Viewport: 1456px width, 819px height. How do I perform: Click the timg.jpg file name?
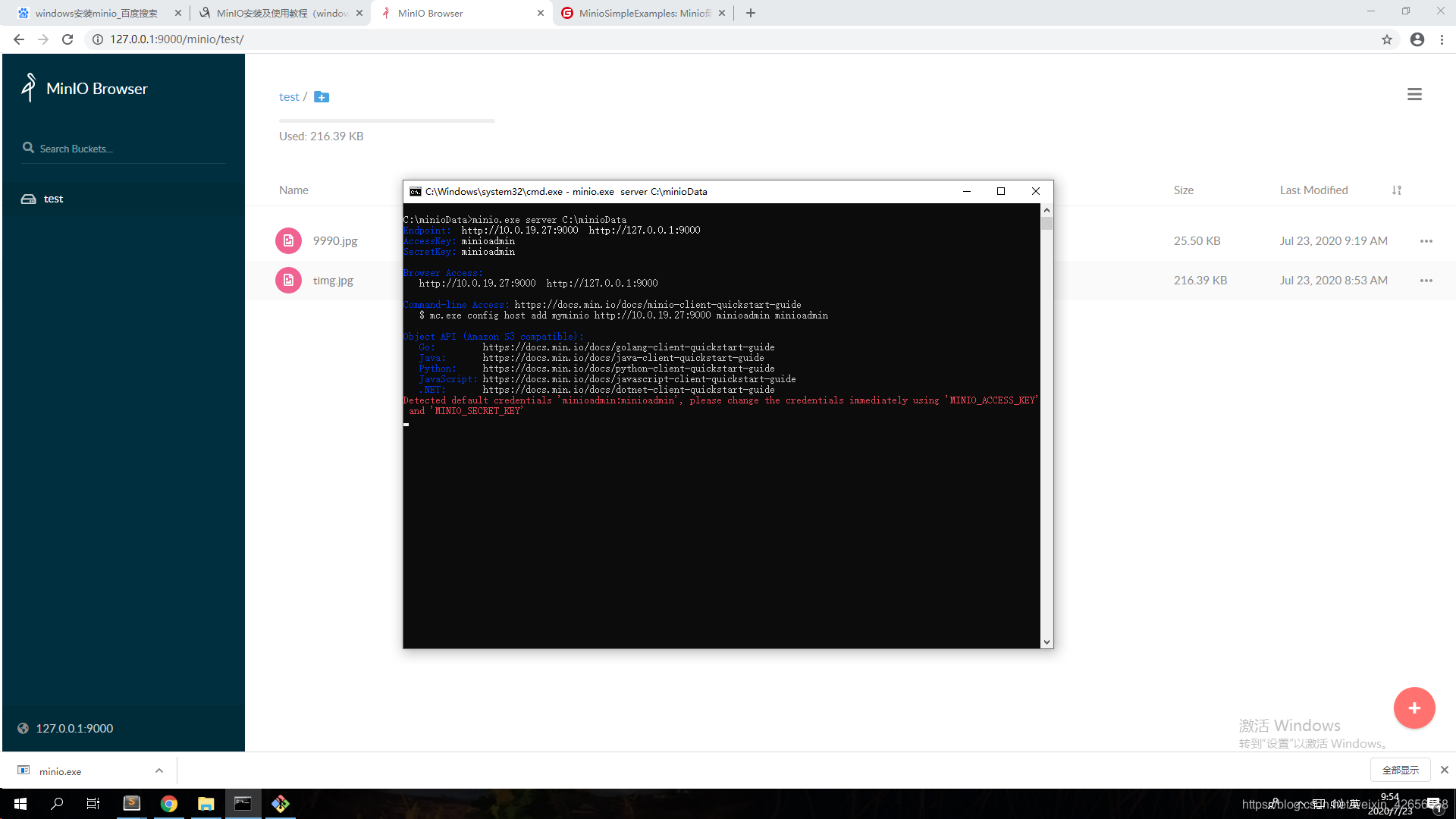click(333, 281)
